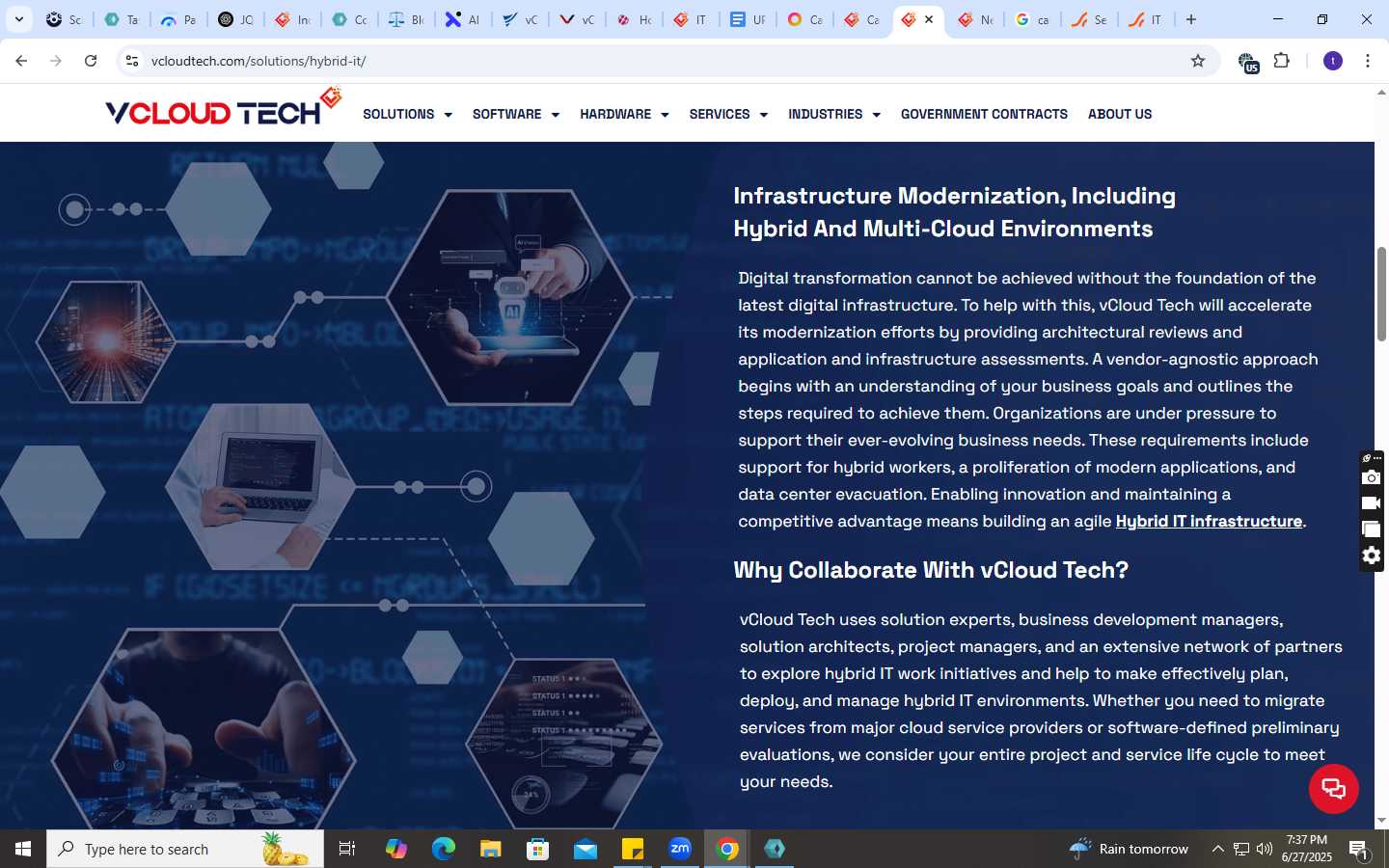Go forward to next page
The width and height of the screenshot is (1389, 868).
[56, 61]
